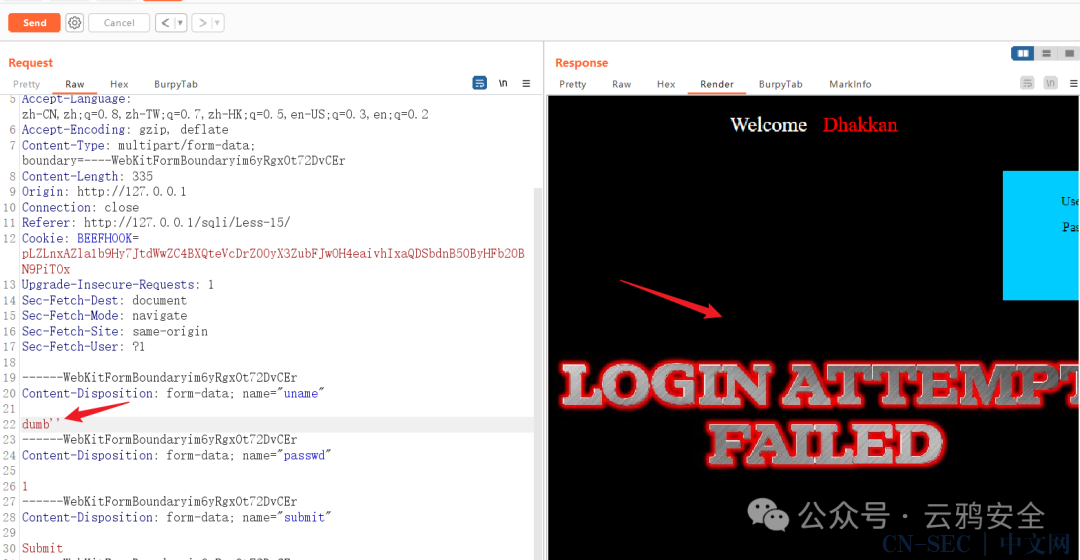Click the Sec-Fetch-Dest: document header
This screenshot has height=560, width=1080.
tap(104, 300)
